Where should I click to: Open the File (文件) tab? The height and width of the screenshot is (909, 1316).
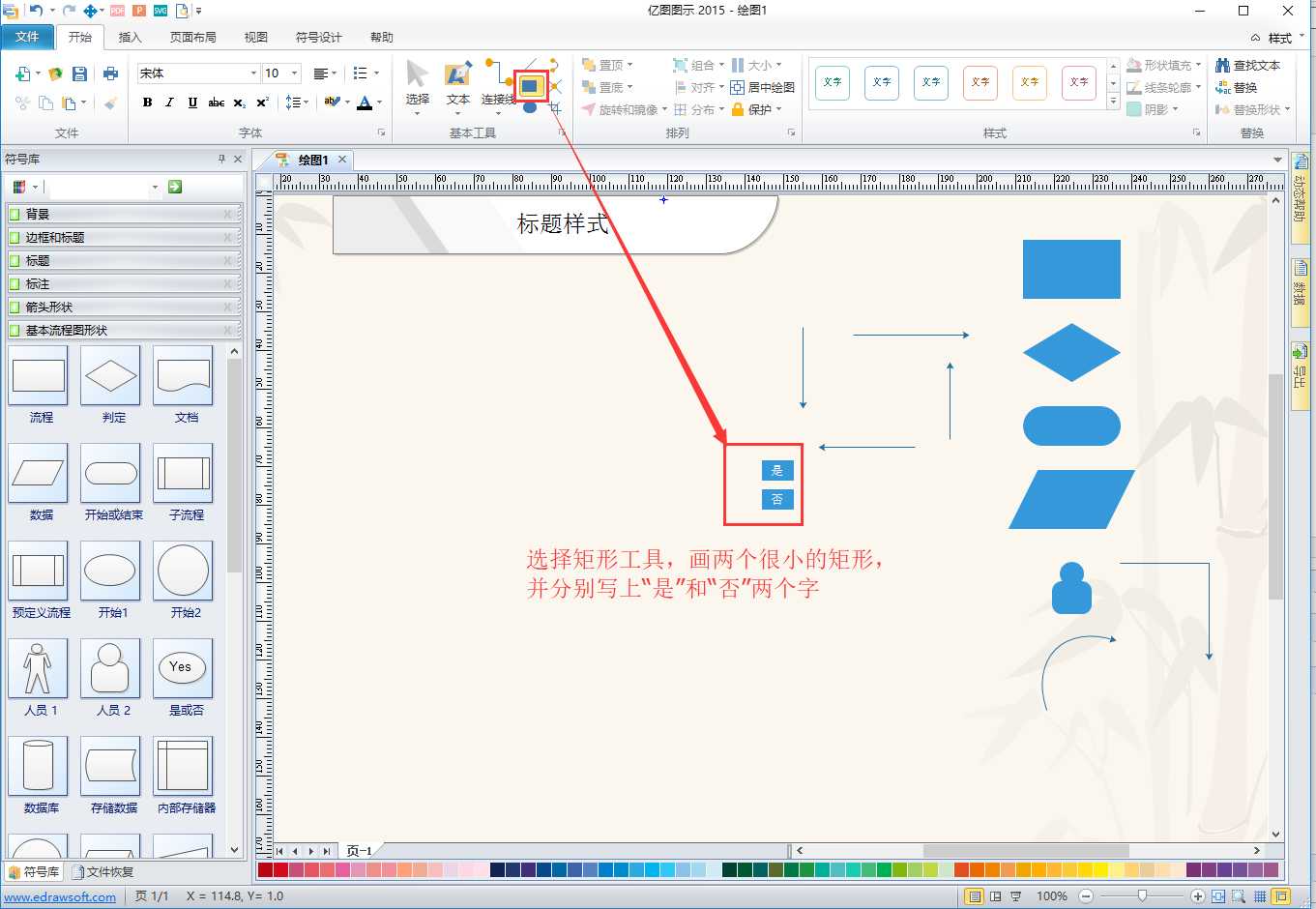tap(27, 37)
